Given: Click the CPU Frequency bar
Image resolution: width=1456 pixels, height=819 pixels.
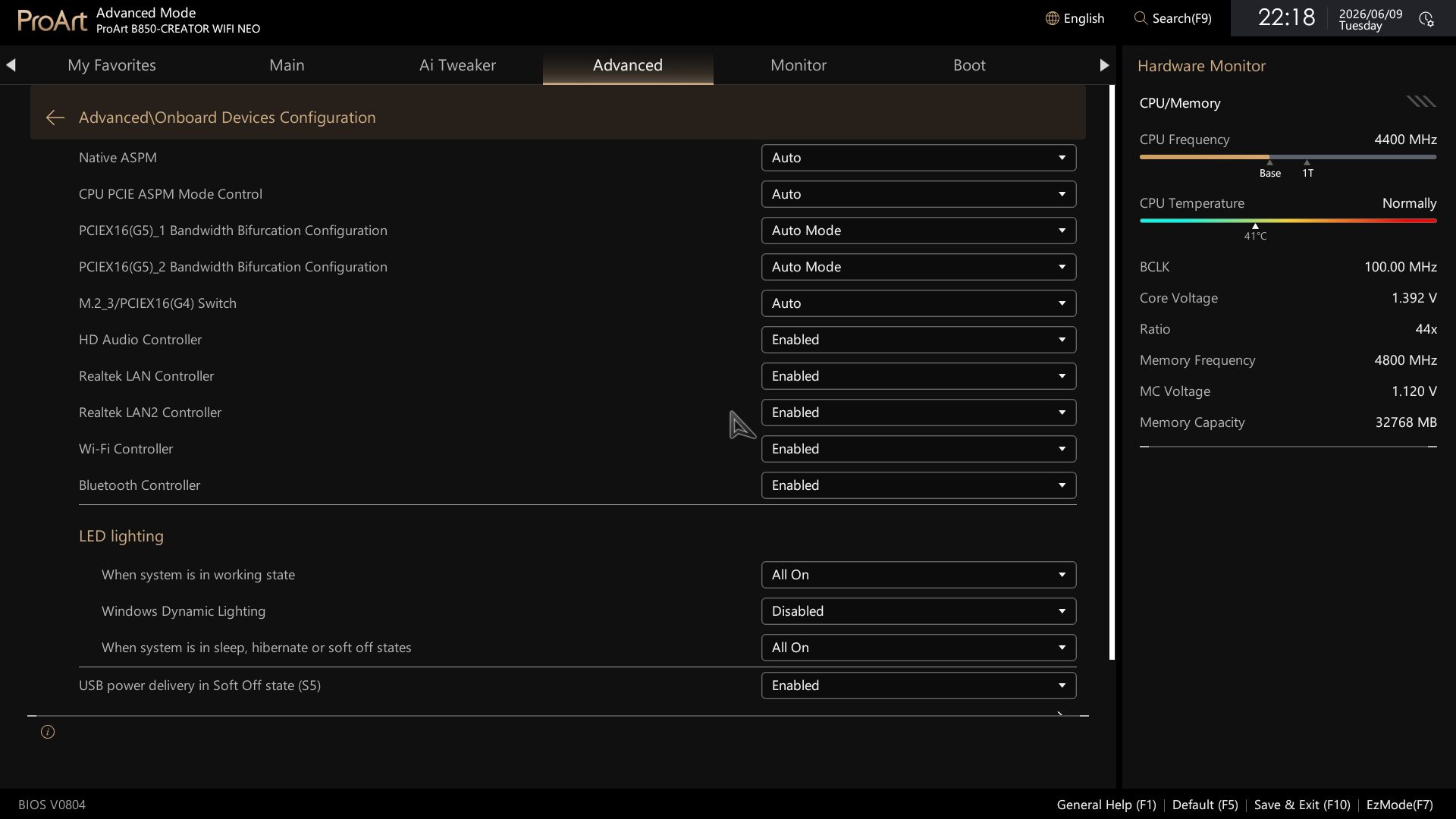Looking at the screenshot, I should coord(1288,157).
